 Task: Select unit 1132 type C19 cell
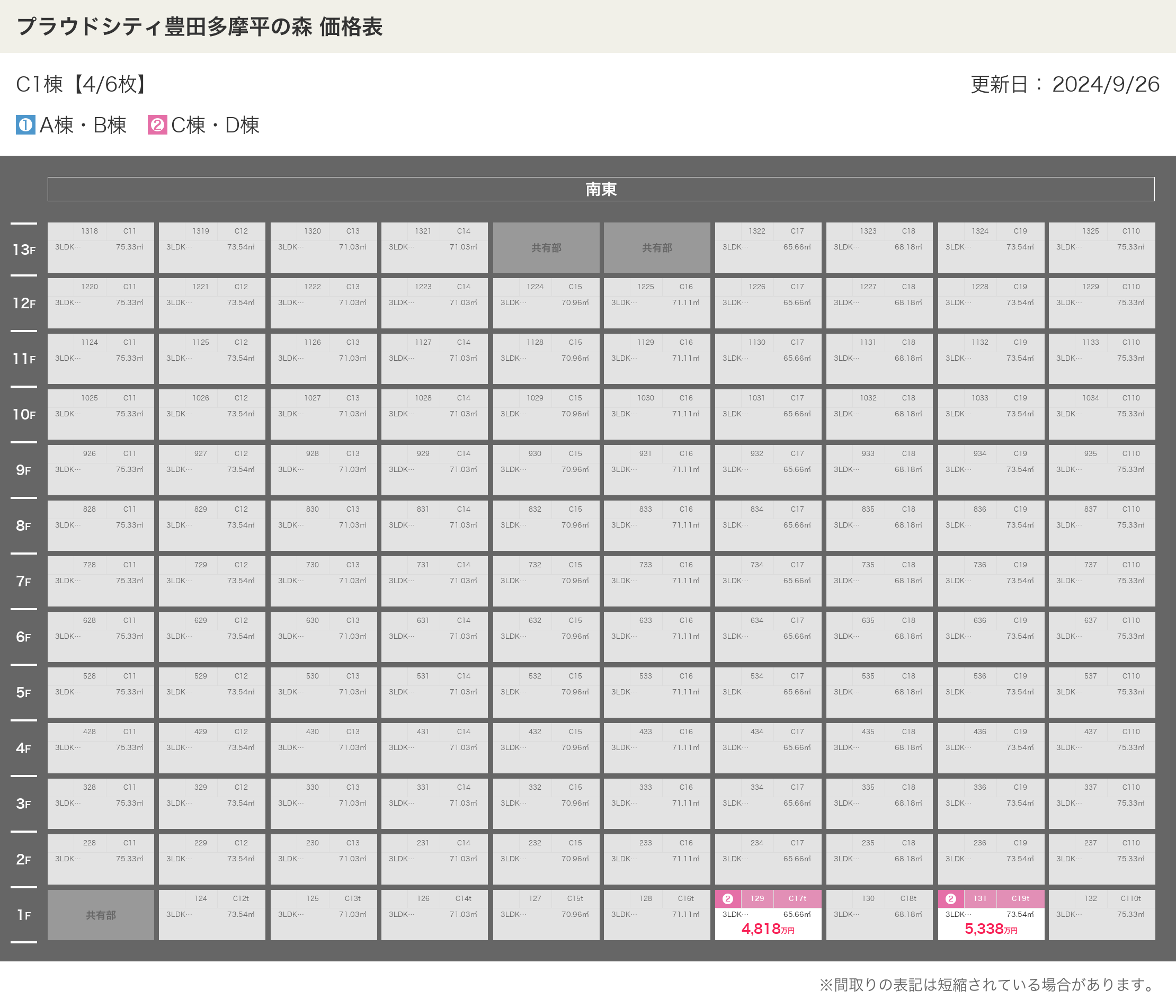pos(991,359)
